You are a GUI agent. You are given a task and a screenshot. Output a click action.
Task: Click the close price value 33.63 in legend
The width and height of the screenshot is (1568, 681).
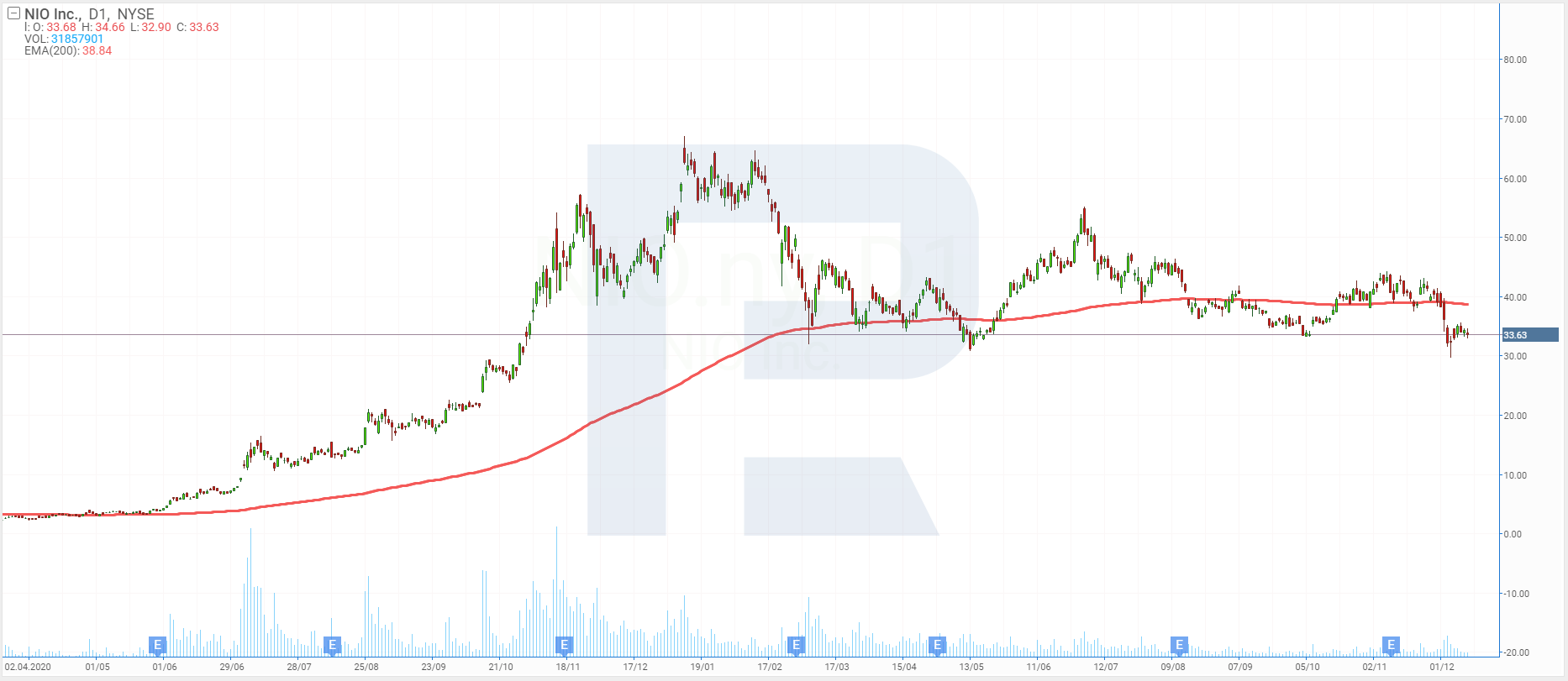204,27
